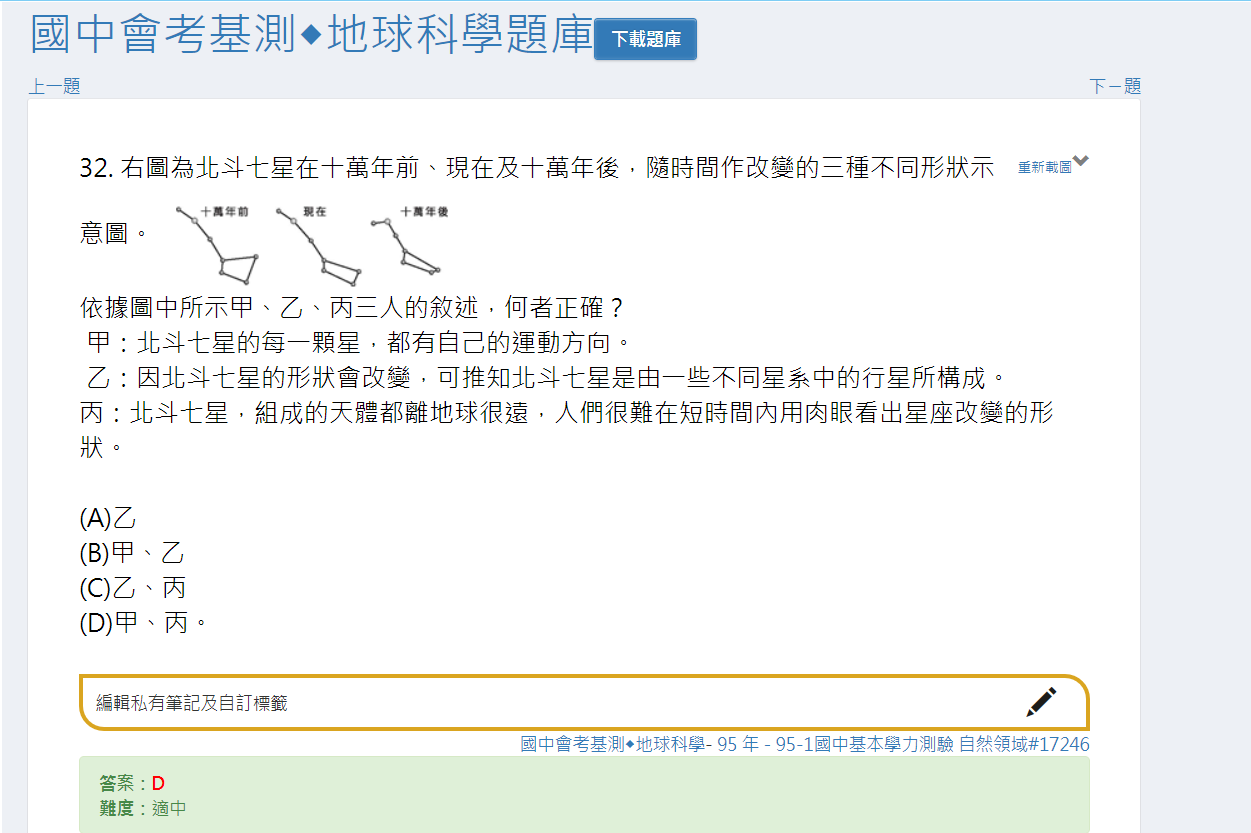This screenshot has height=833, width=1251.
Task: Go to 上一題 previous question
Action: tap(51, 86)
